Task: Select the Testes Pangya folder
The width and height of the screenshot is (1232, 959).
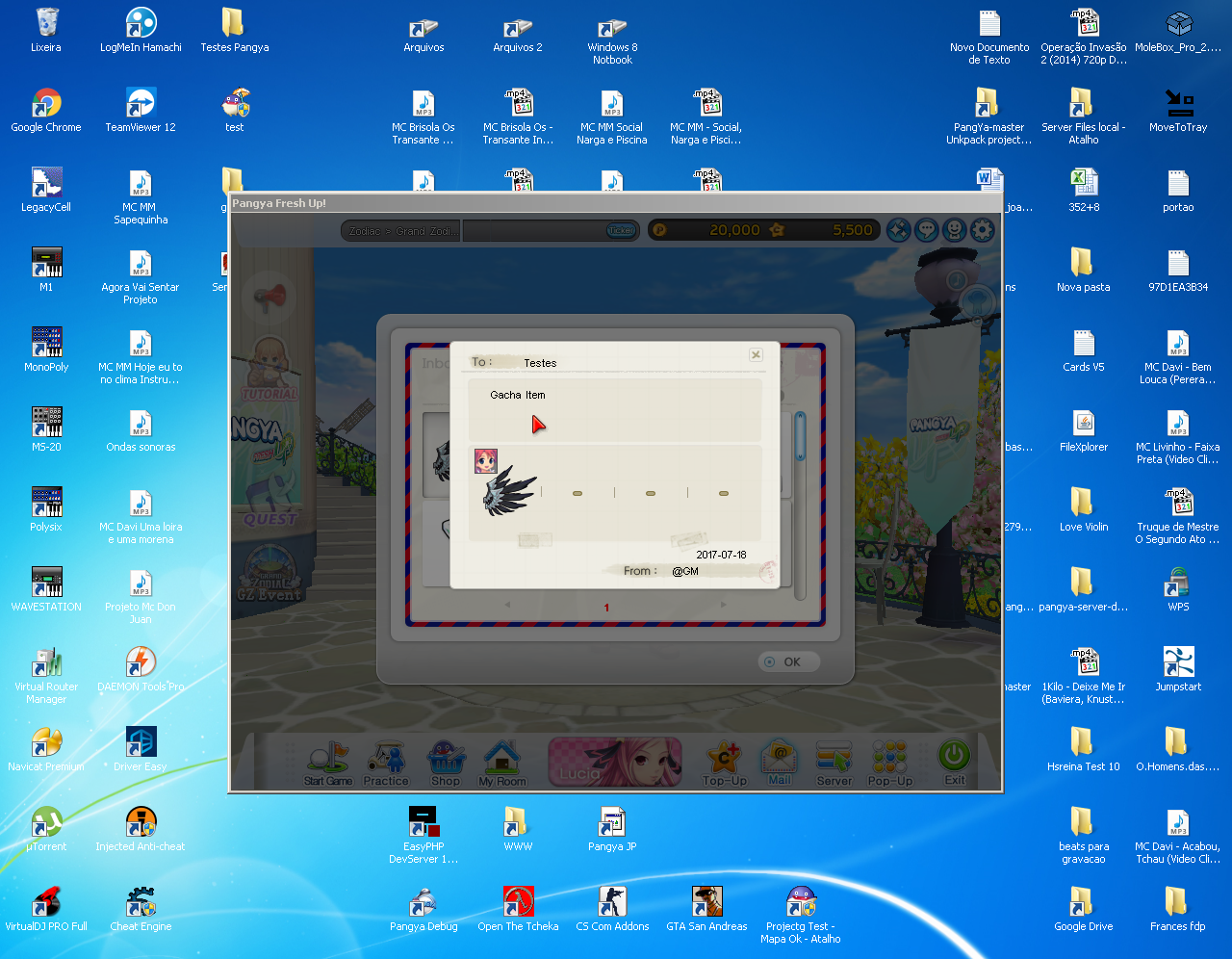Action: point(235,30)
